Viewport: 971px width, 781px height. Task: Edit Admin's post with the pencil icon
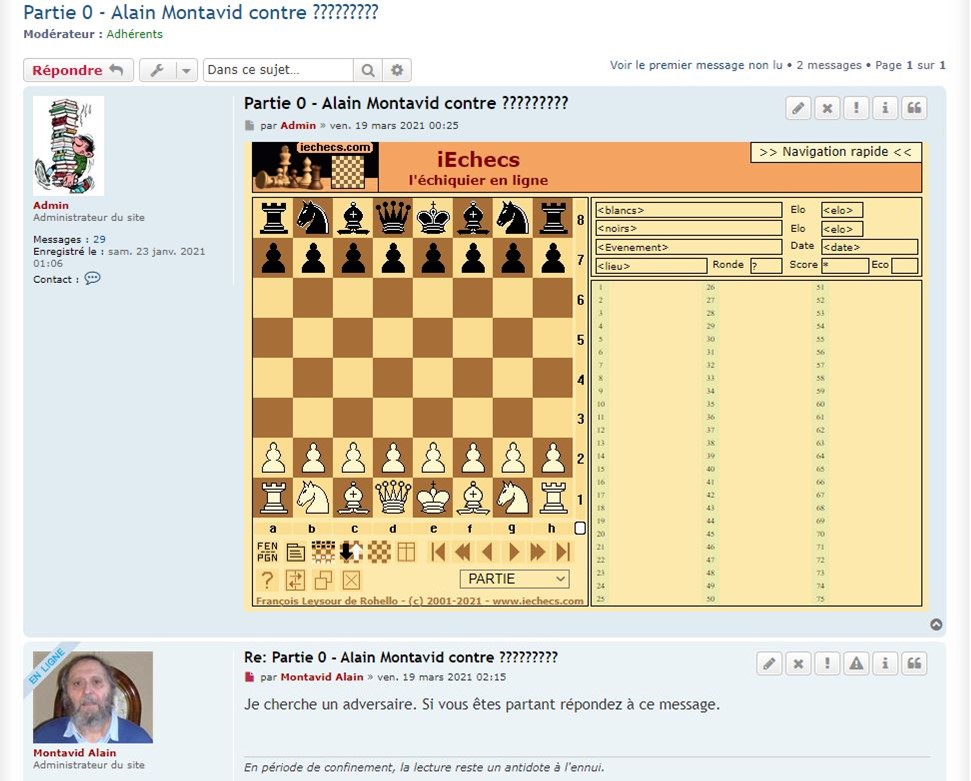(798, 108)
